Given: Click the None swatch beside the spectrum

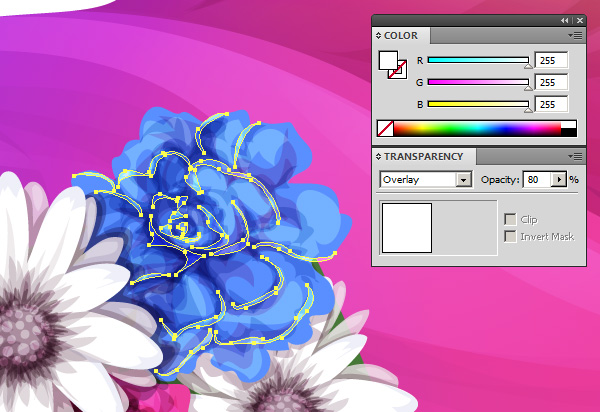Looking at the screenshot, I should tap(385, 128).
